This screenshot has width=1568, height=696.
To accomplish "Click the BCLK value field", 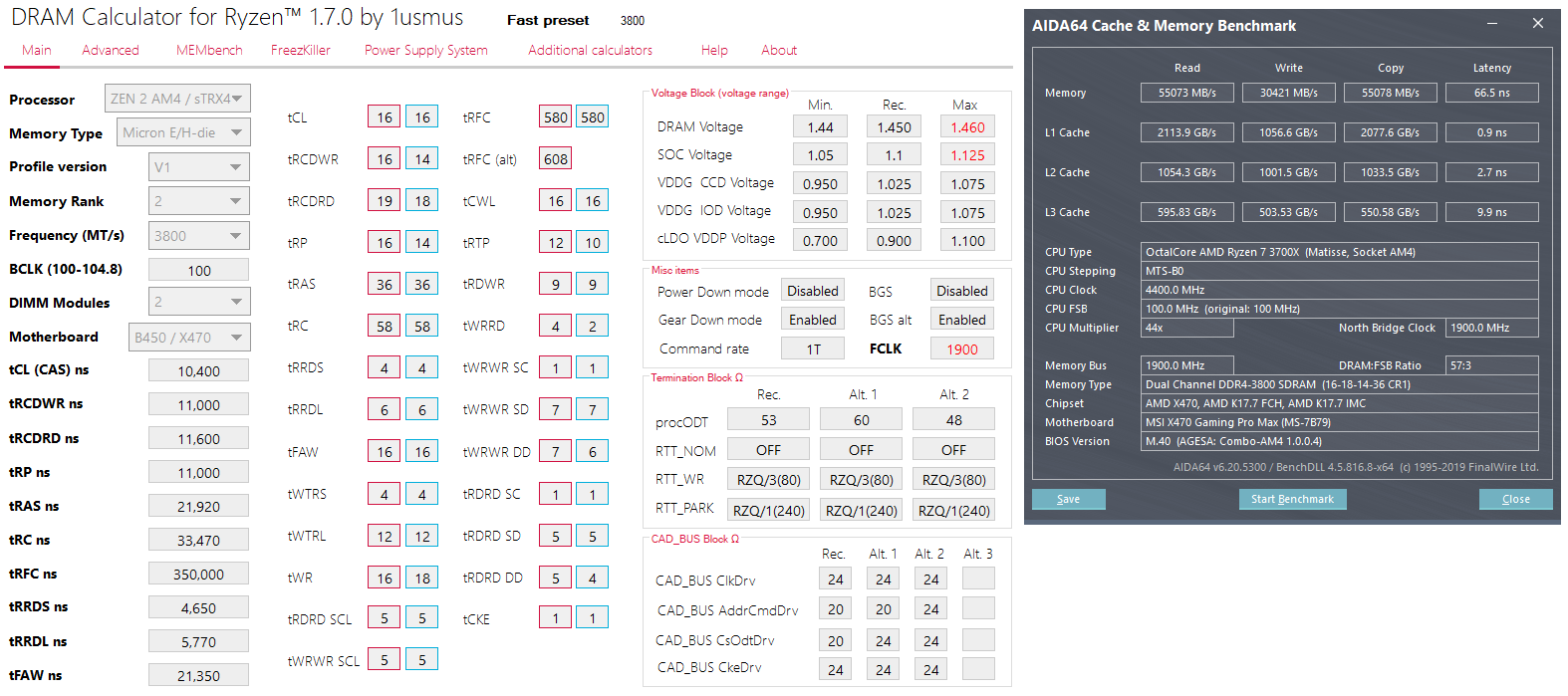I will coord(199,270).
